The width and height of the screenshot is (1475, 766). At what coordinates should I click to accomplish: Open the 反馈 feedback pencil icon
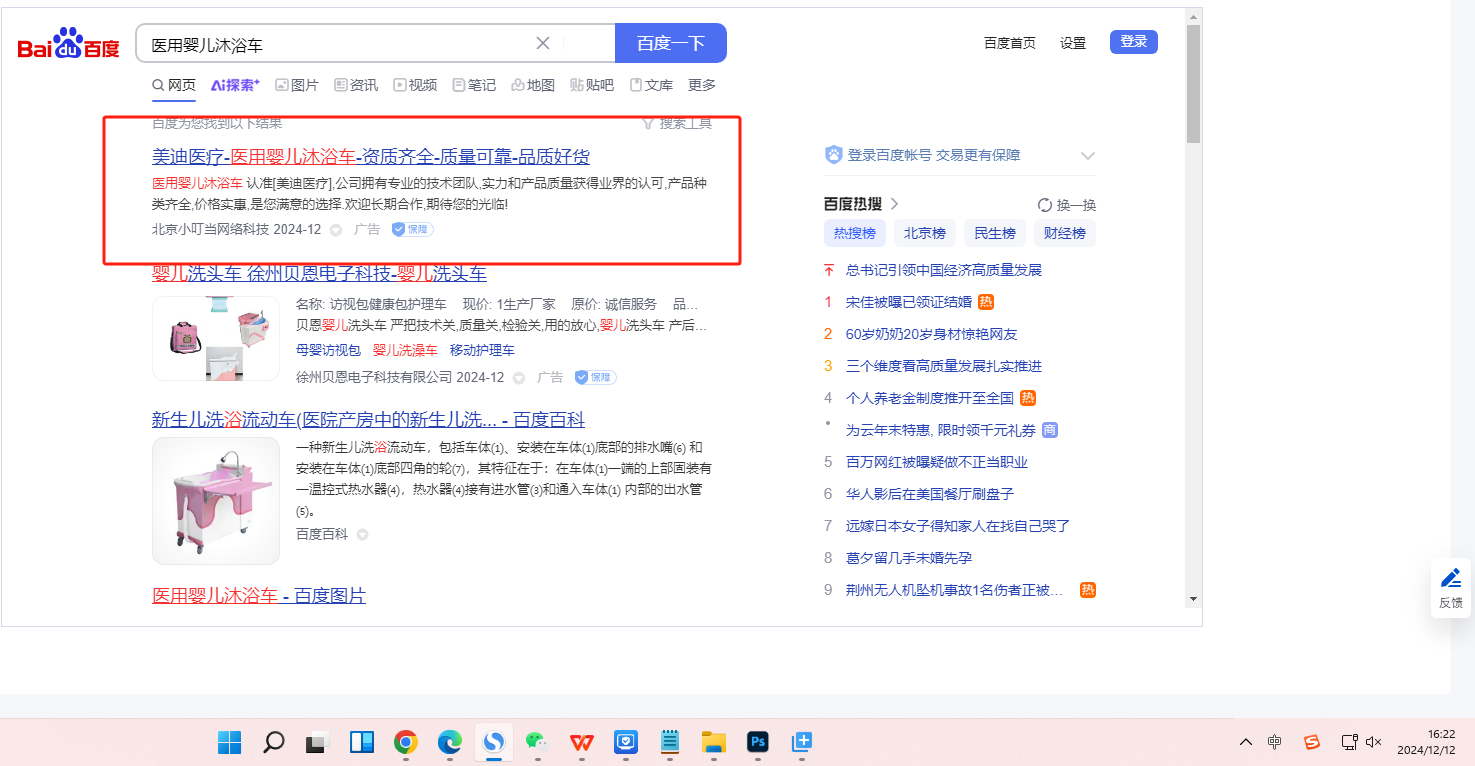pyautogui.click(x=1450, y=578)
